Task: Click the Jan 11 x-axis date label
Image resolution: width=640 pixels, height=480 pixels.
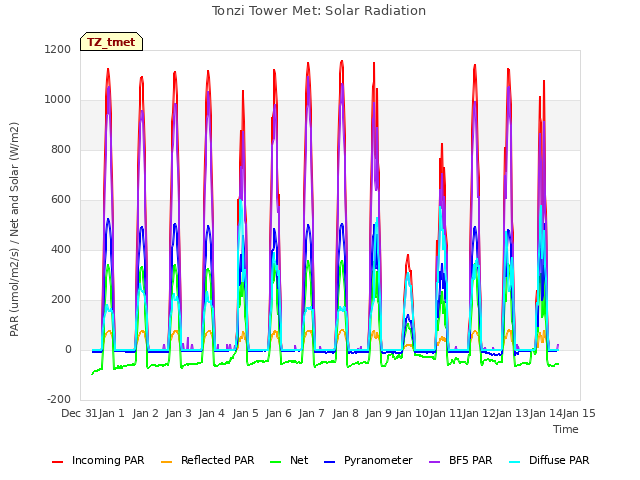Action: tap(446, 413)
